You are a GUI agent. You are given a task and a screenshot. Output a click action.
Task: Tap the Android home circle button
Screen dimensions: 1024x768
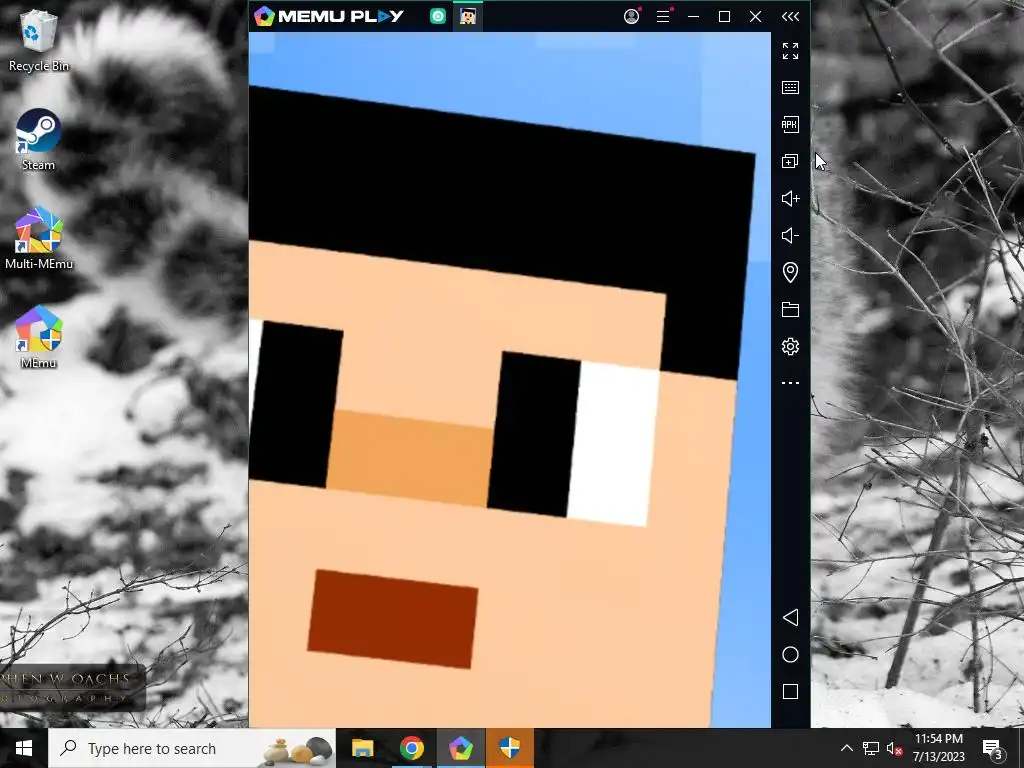point(790,655)
